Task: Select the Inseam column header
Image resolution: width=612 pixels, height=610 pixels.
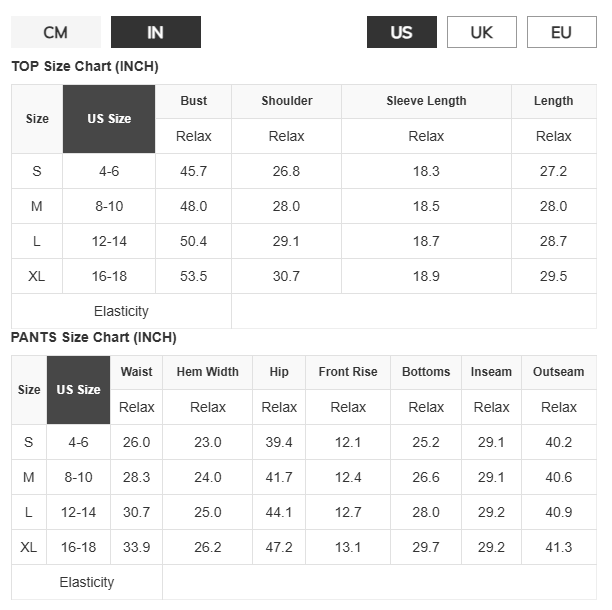Action: tap(491, 372)
